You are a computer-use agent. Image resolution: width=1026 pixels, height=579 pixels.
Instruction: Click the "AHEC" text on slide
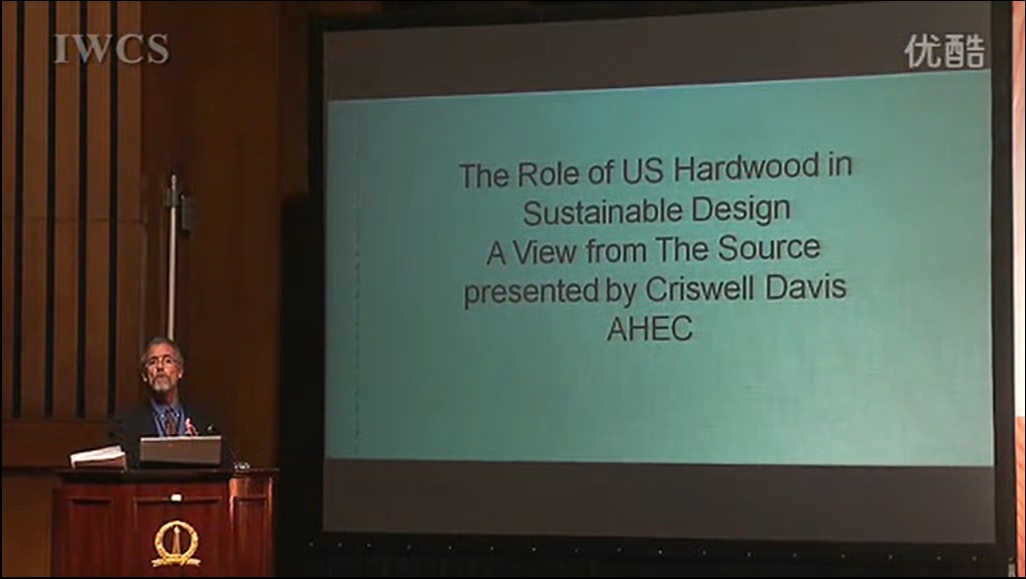click(650, 328)
